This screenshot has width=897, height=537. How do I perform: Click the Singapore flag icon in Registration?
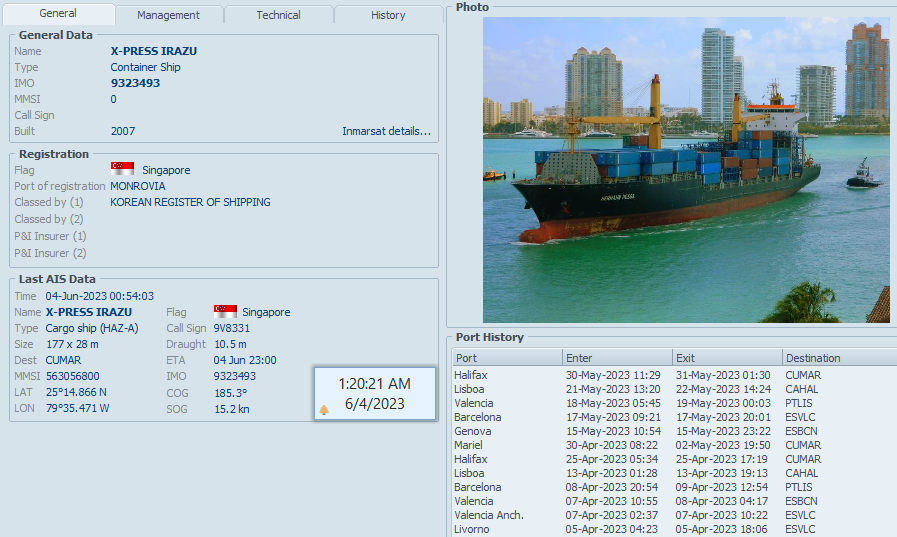point(122,169)
